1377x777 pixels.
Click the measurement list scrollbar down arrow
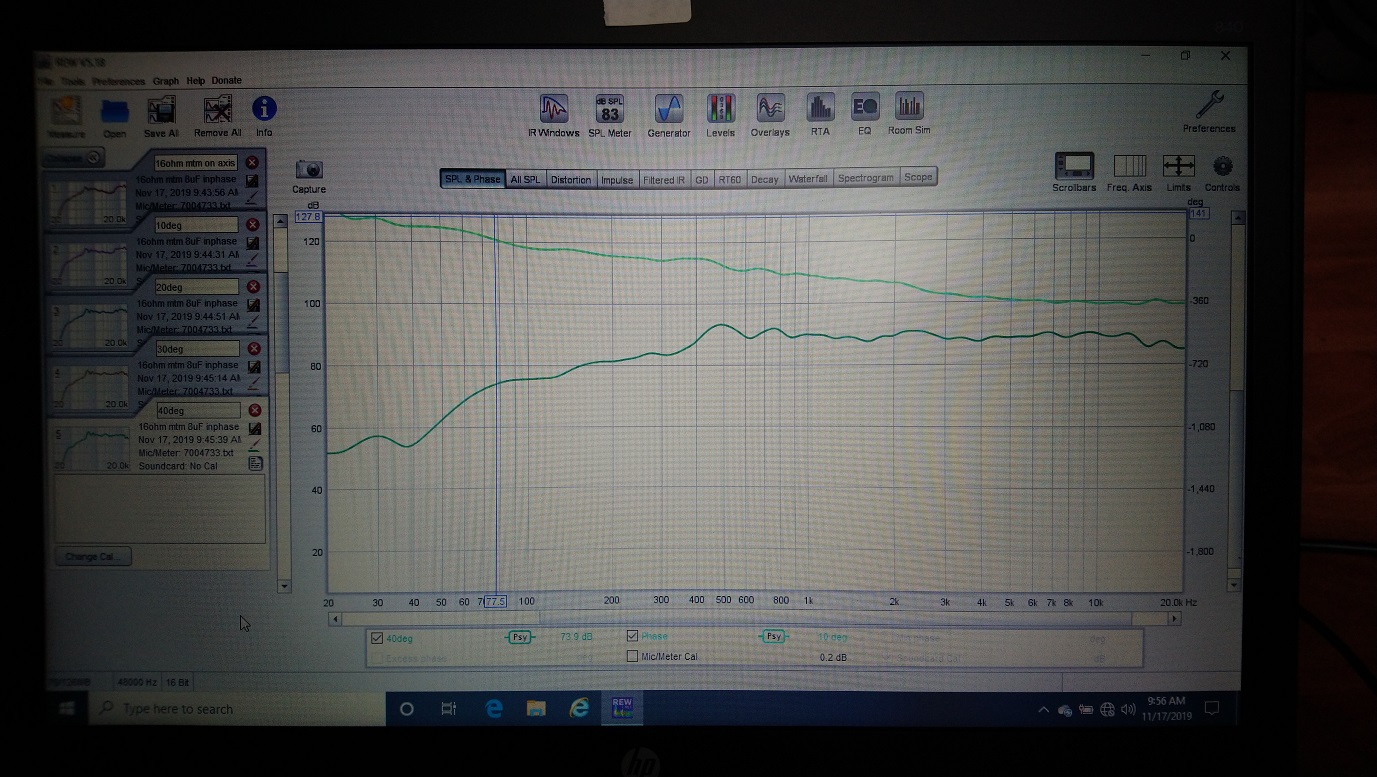pyautogui.click(x=284, y=586)
